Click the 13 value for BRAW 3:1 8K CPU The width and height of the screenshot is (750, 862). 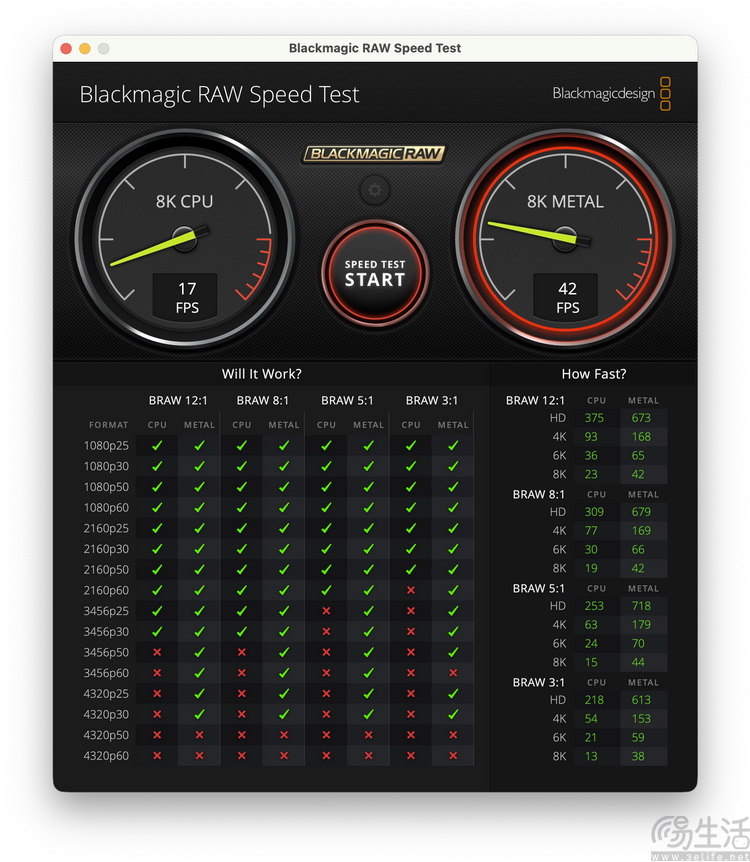click(x=591, y=756)
